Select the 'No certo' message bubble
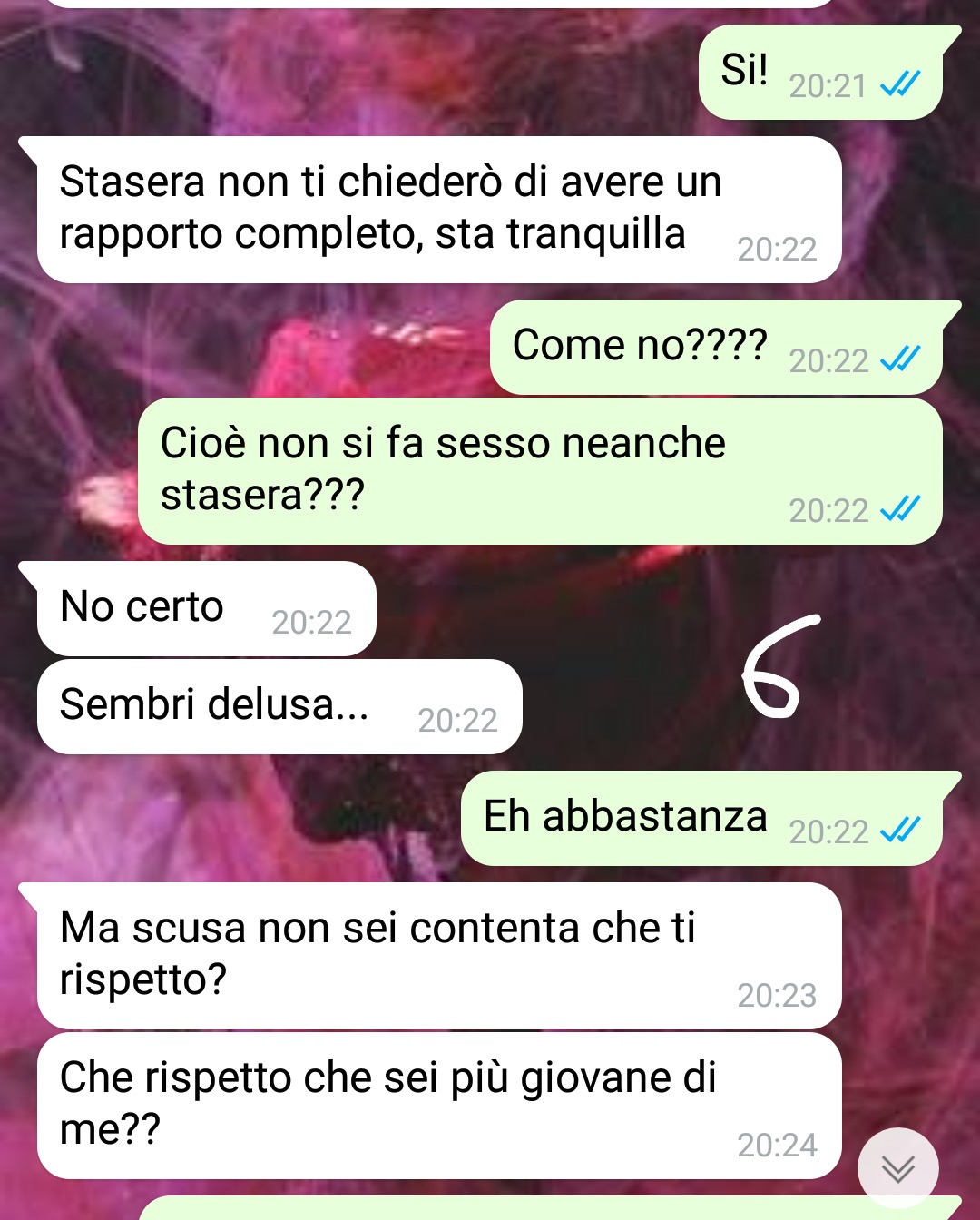This screenshot has width=980, height=1220. [197, 608]
